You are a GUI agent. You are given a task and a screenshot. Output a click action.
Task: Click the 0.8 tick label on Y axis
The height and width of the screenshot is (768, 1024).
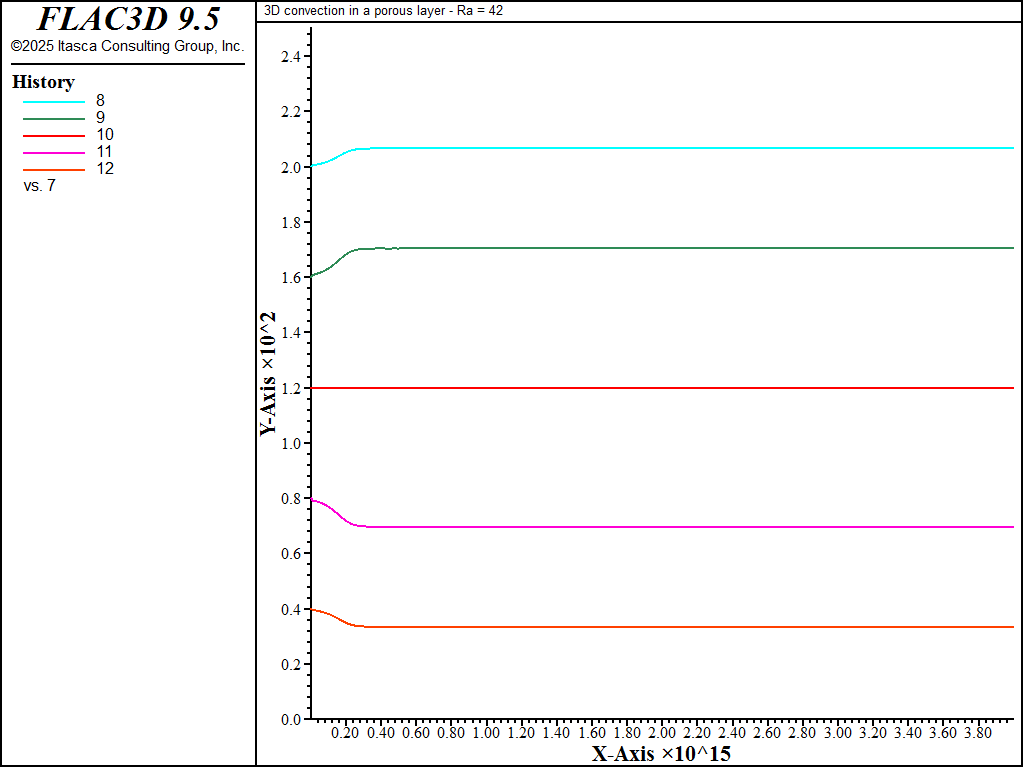[x=291, y=499]
